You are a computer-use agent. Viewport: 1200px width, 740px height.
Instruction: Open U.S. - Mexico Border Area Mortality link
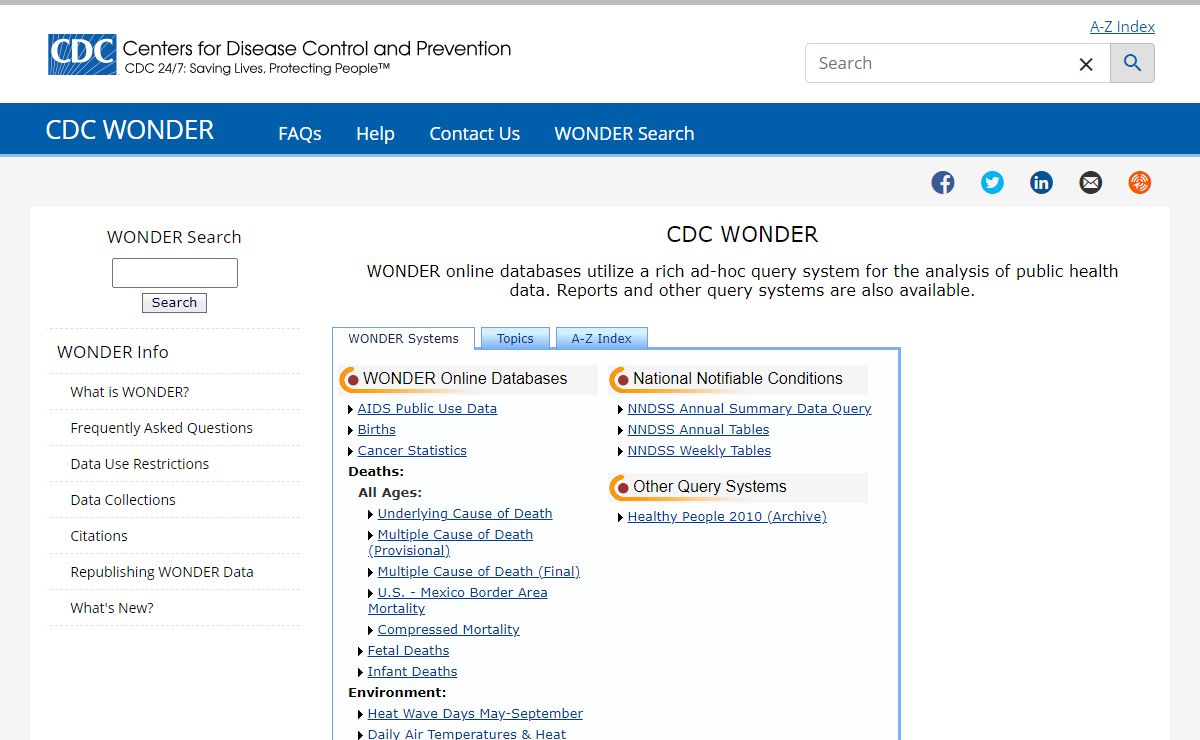pyautogui.click(x=458, y=600)
